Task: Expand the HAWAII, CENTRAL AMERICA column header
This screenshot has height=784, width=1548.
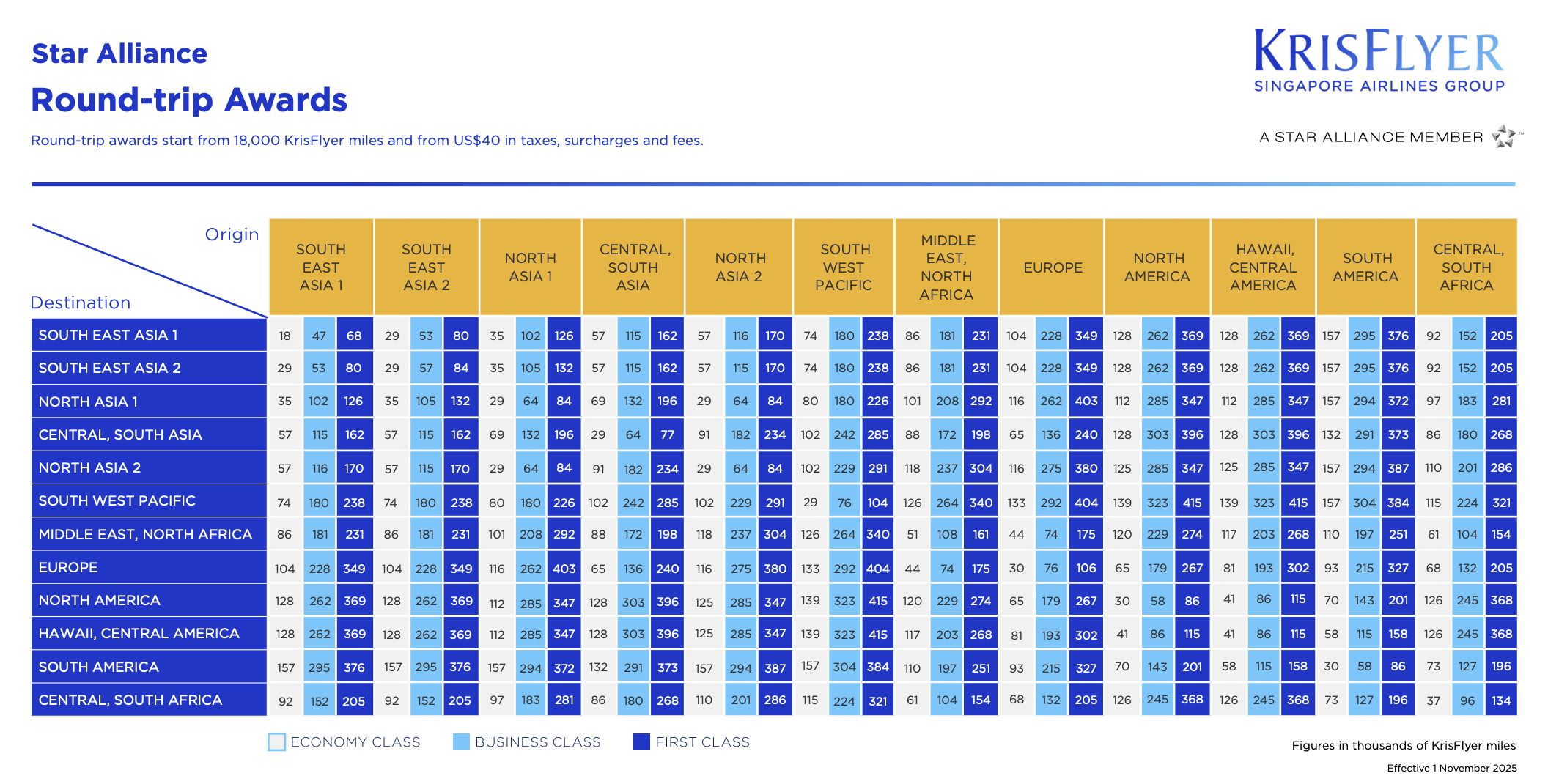Action: 1263,267
